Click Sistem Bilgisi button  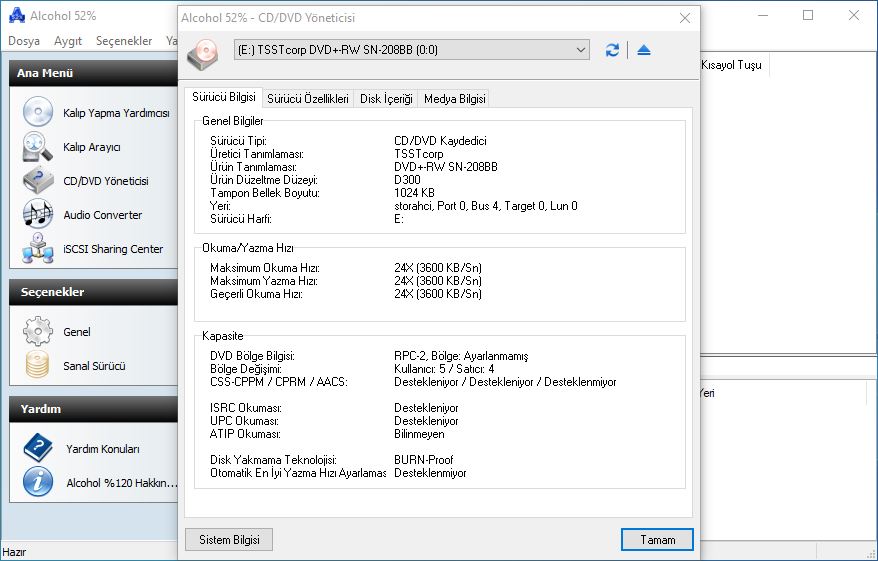[229, 540]
